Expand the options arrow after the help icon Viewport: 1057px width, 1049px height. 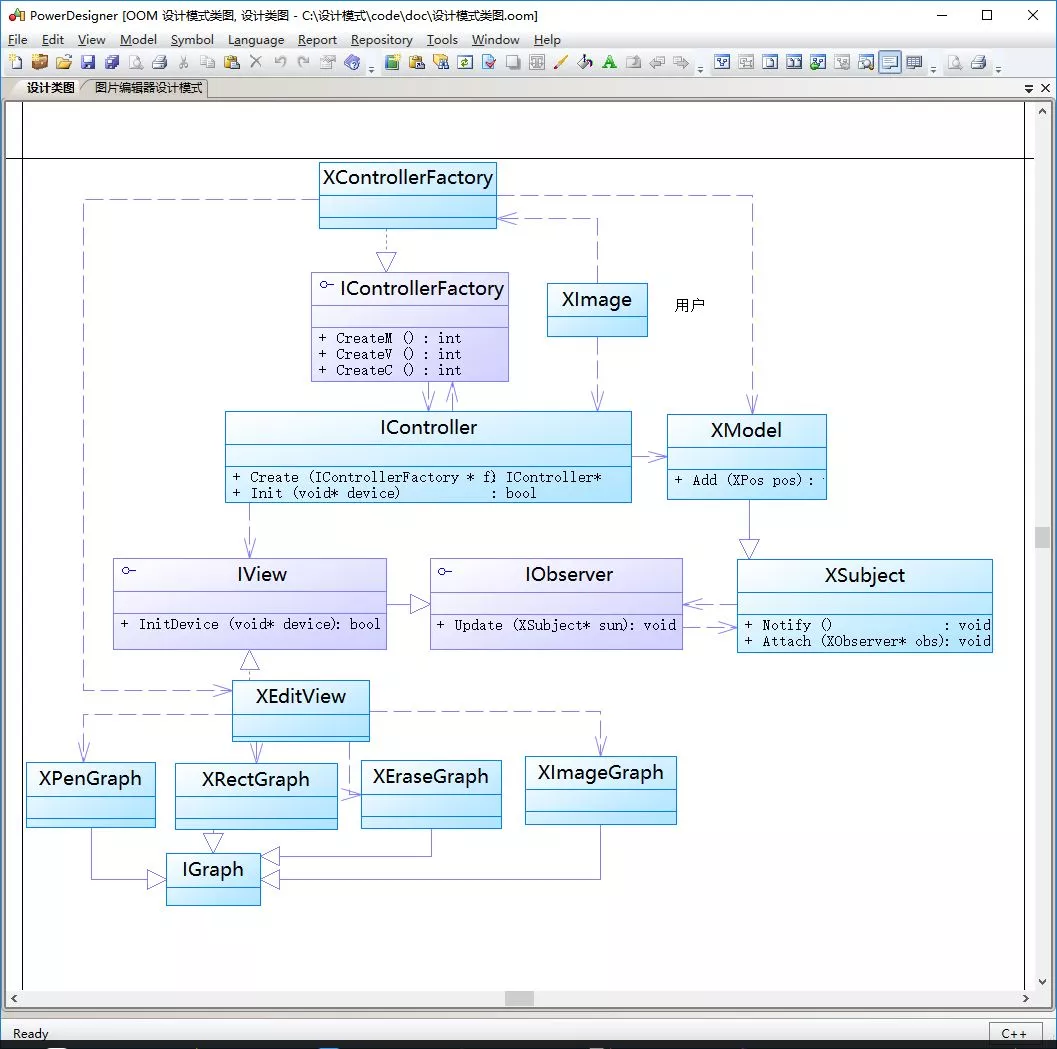click(372, 69)
